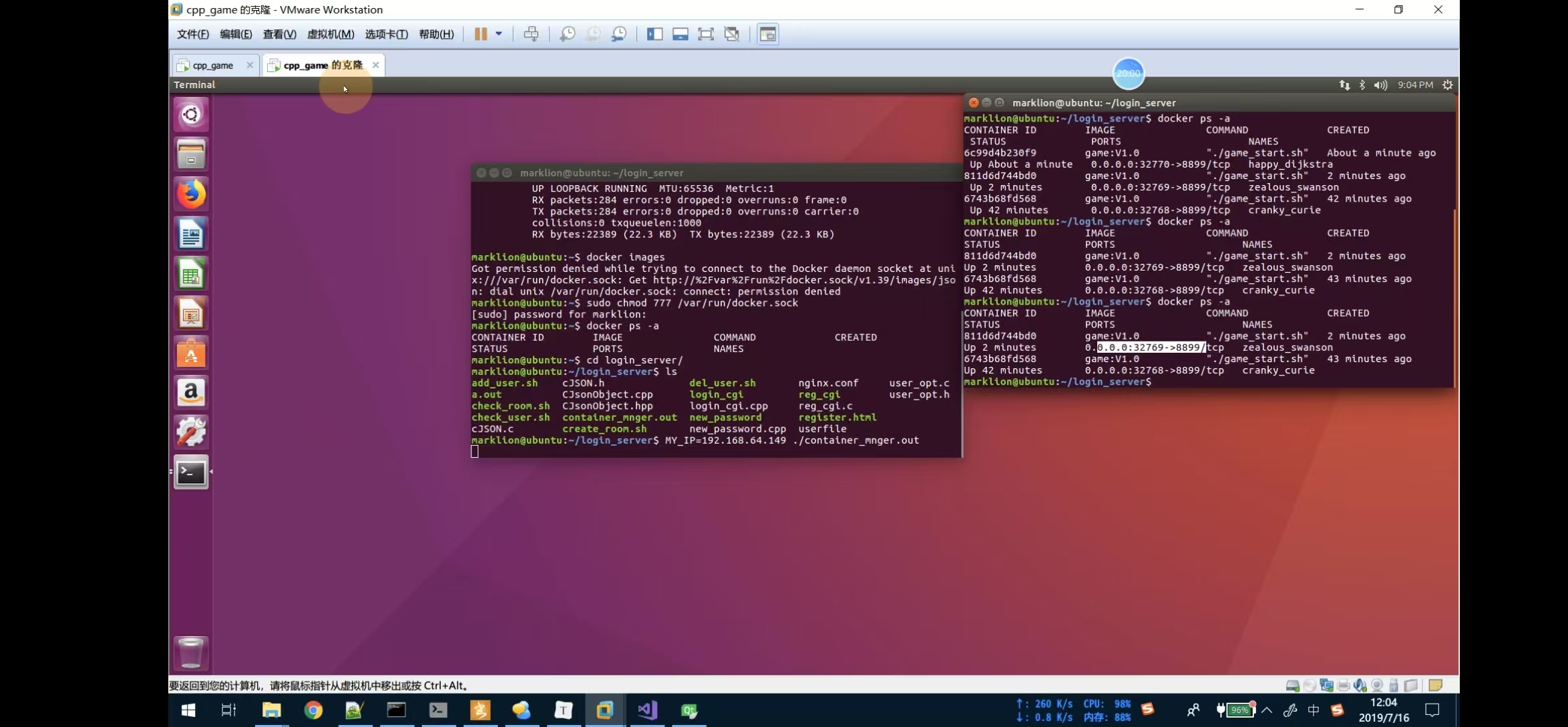Viewport: 1568px width, 727px height.
Task: Minimize the front login_server terminal window
Action: (986, 102)
